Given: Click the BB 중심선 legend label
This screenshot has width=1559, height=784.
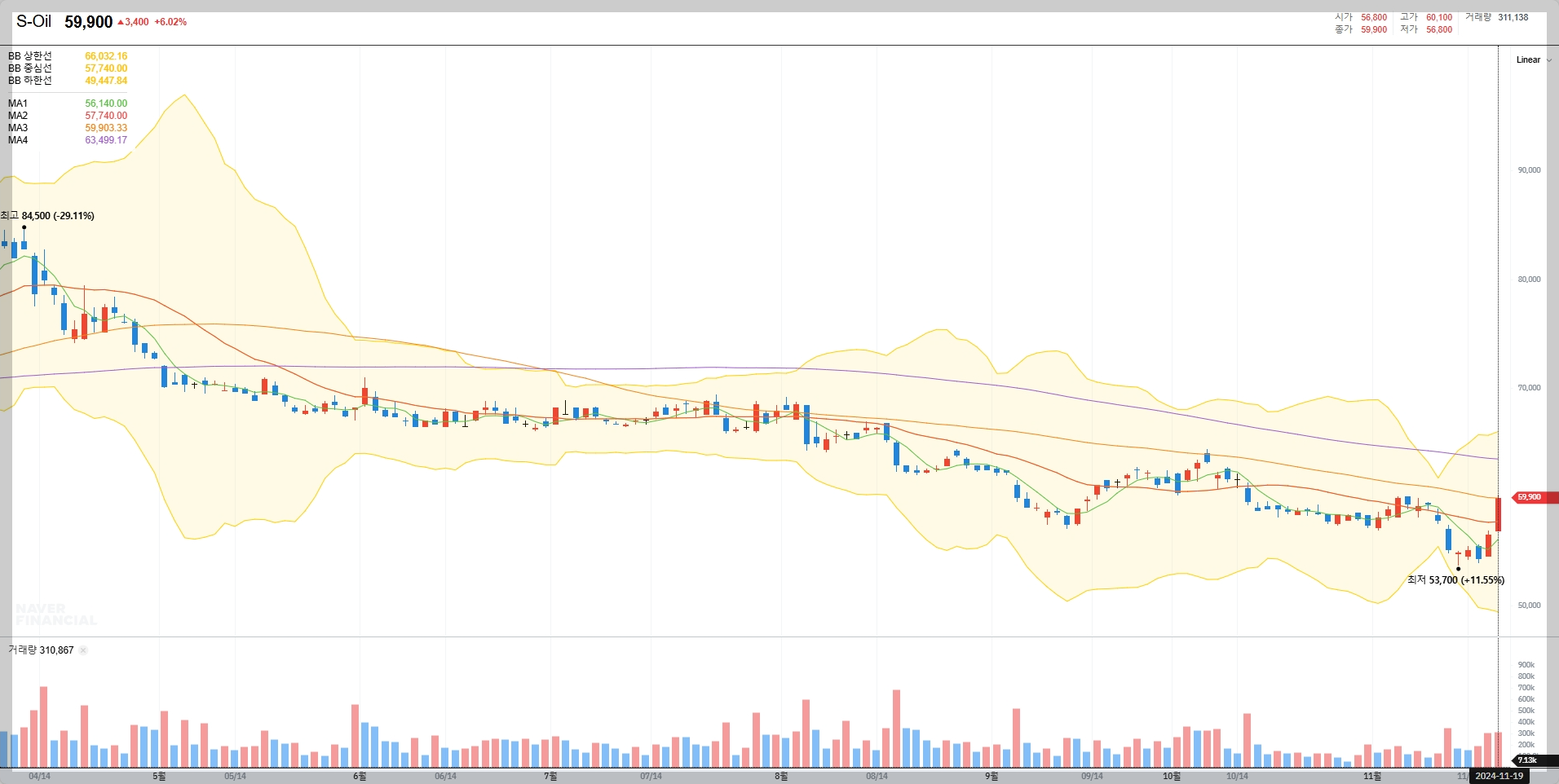Looking at the screenshot, I should [30, 68].
